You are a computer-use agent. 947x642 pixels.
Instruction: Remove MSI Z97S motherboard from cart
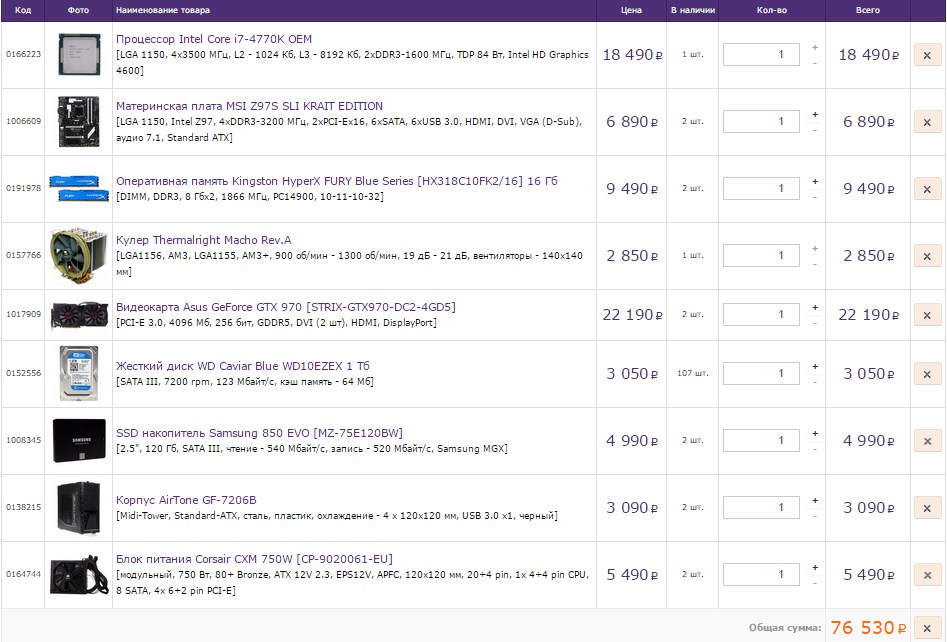point(927,122)
